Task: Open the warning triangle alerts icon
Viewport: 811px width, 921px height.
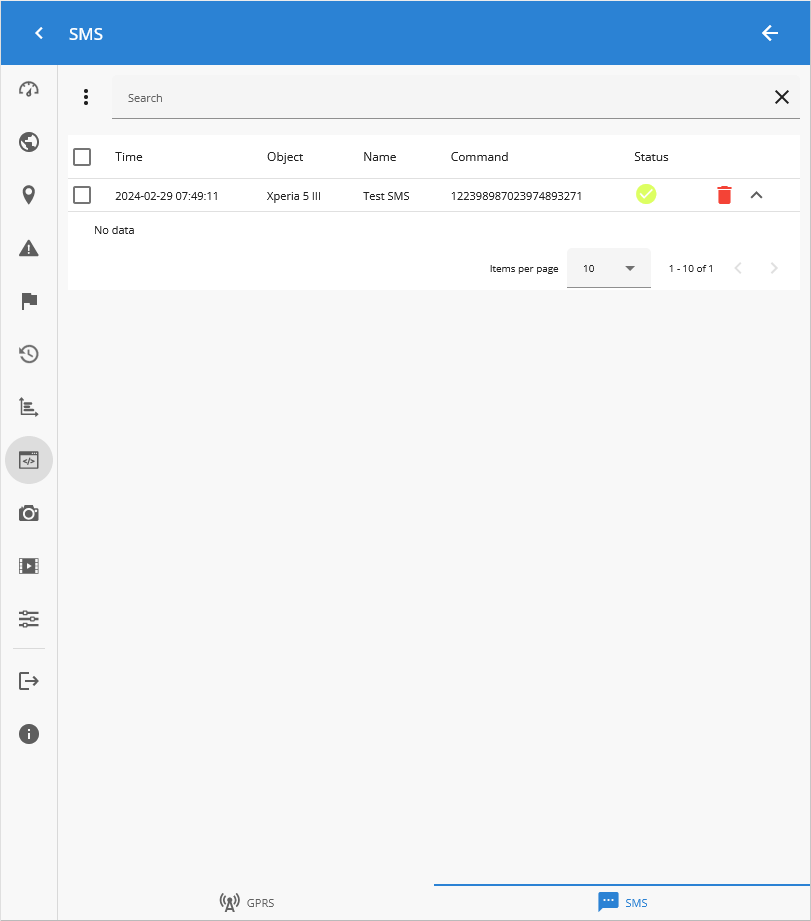Action: [x=29, y=248]
